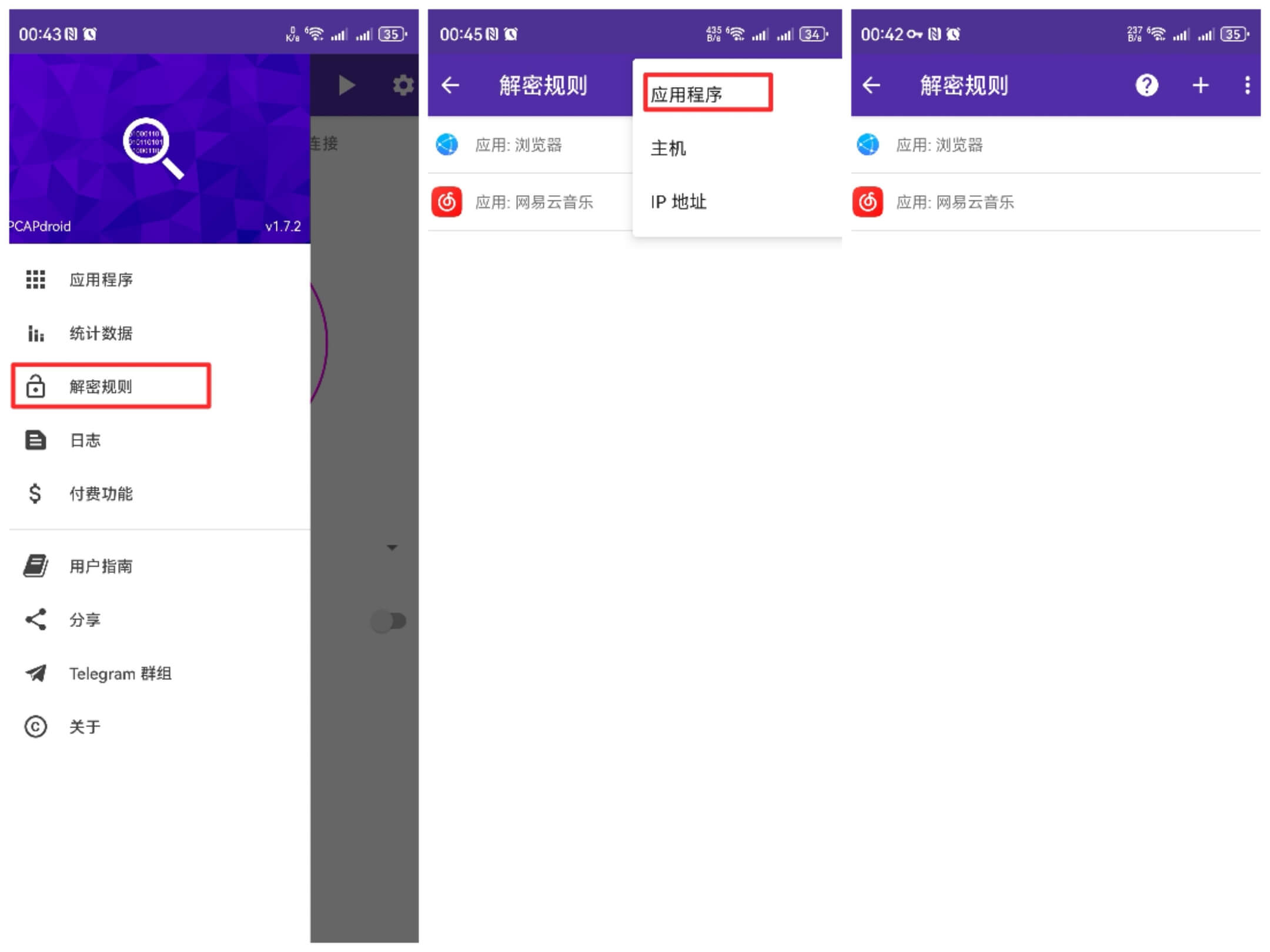1270x952 pixels.
Task: Tap the play button to start capture
Action: tap(347, 85)
